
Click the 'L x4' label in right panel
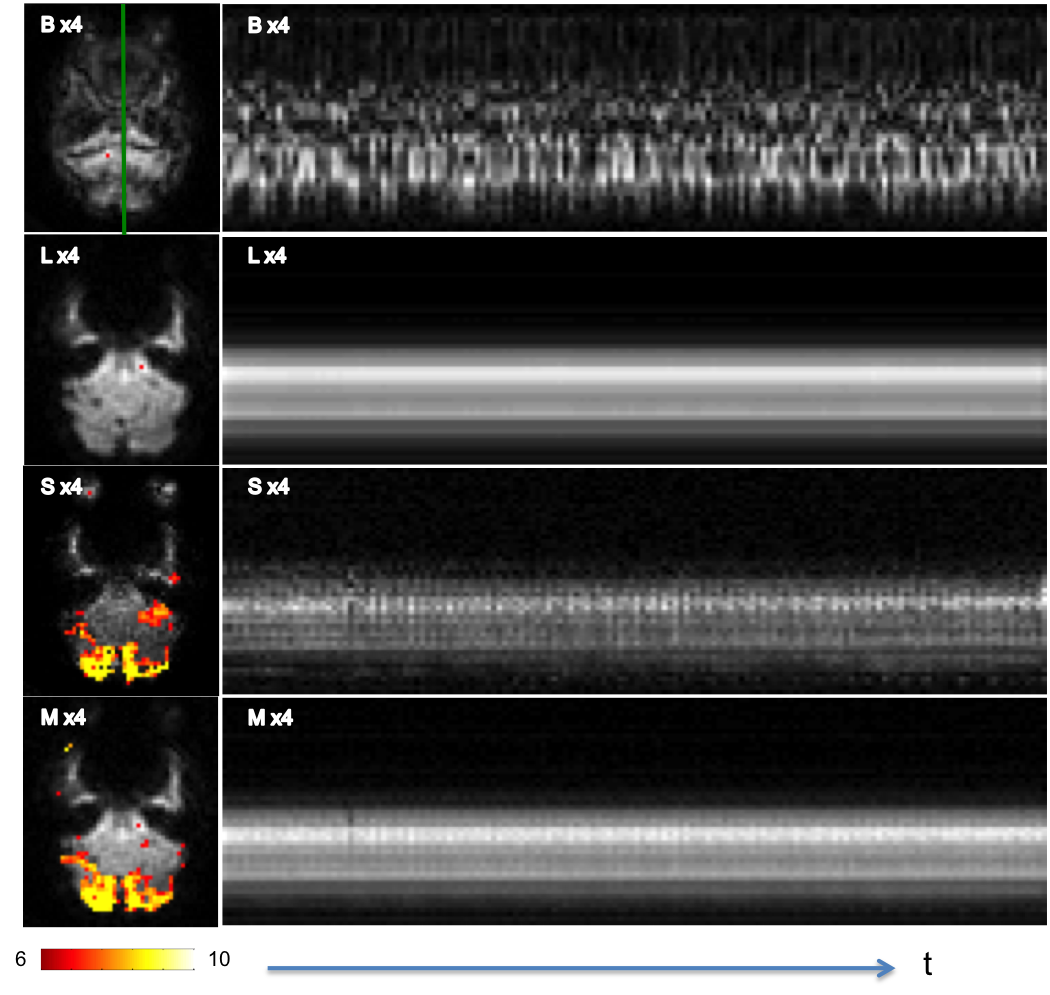click(267, 257)
